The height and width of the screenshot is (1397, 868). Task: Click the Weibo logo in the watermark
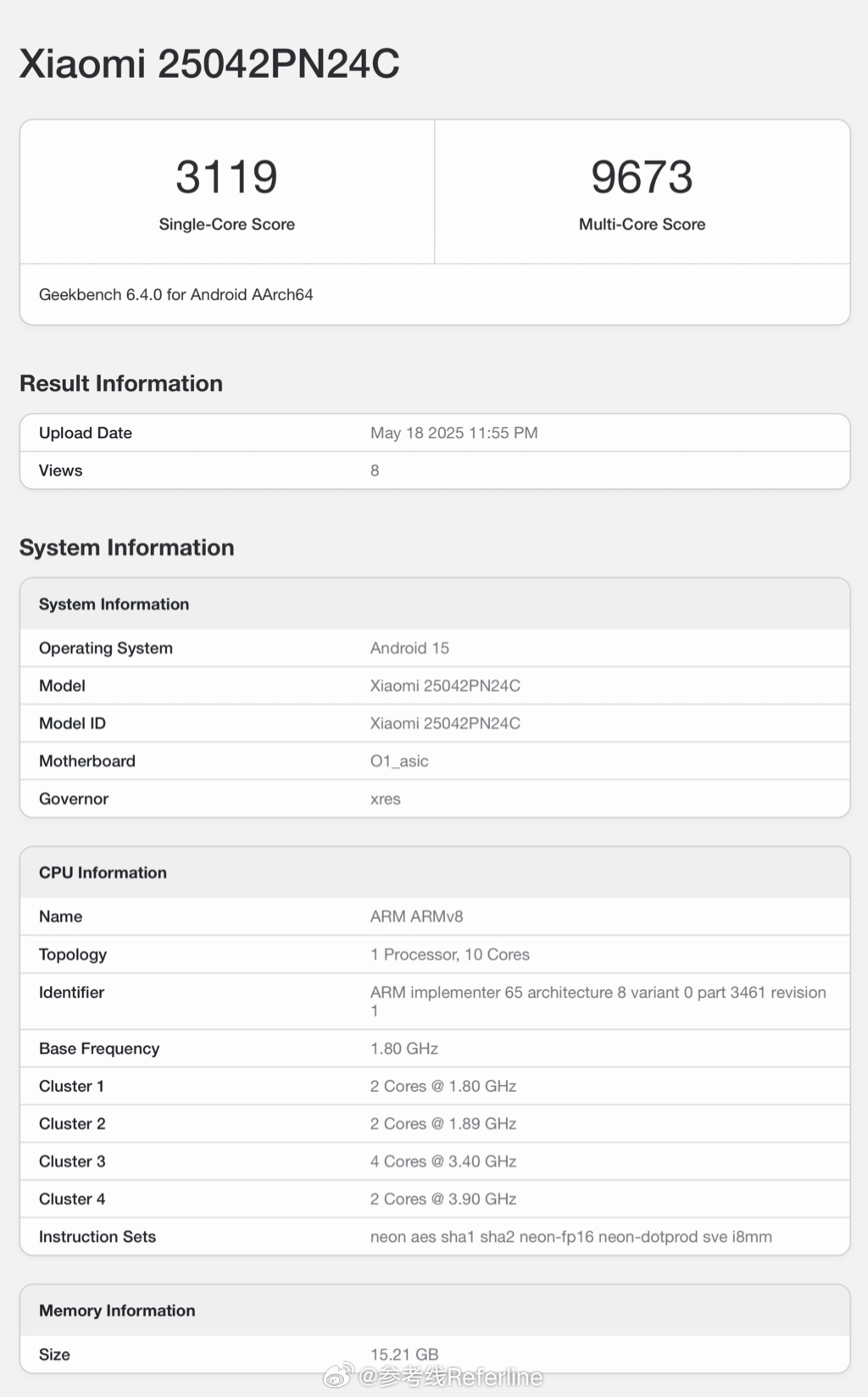pos(338,1376)
